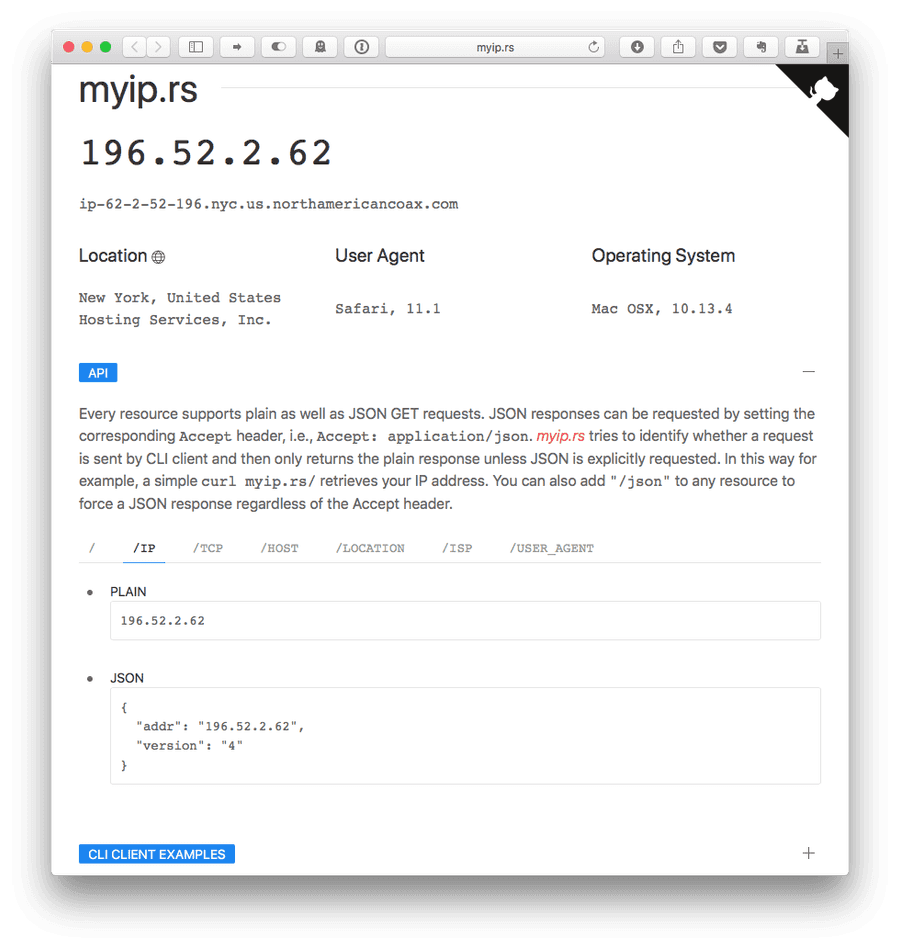Switch to the /HOST tab

click(279, 548)
